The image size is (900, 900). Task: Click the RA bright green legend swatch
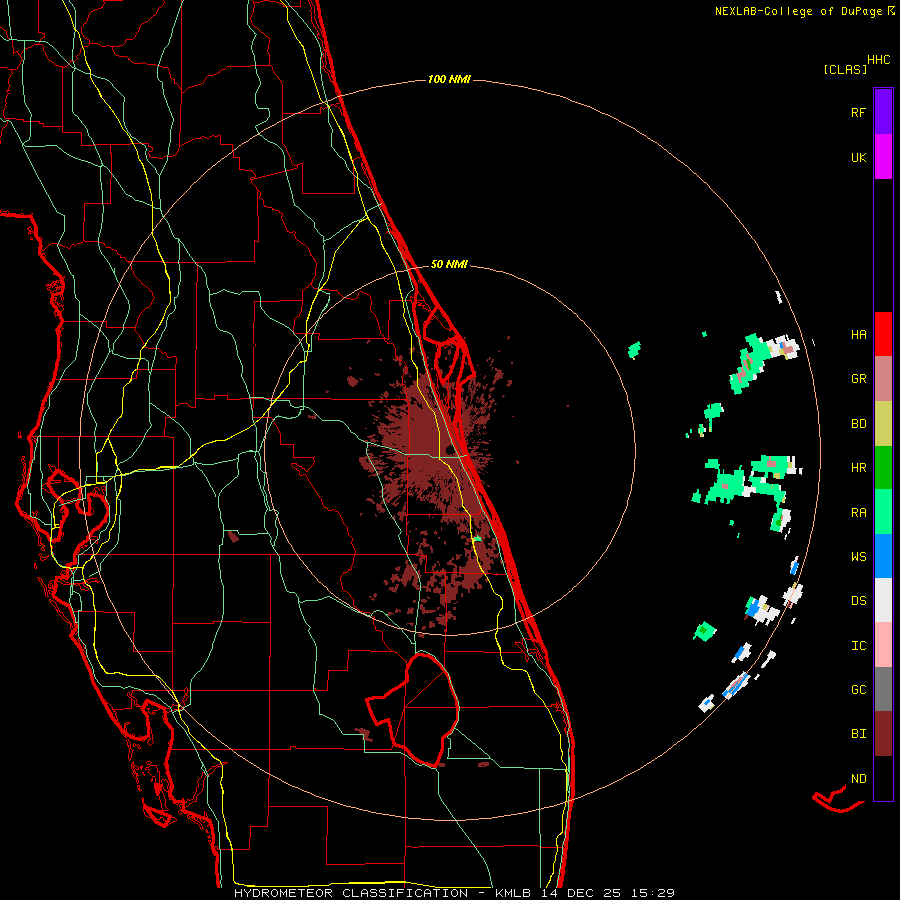(x=883, y=512)
